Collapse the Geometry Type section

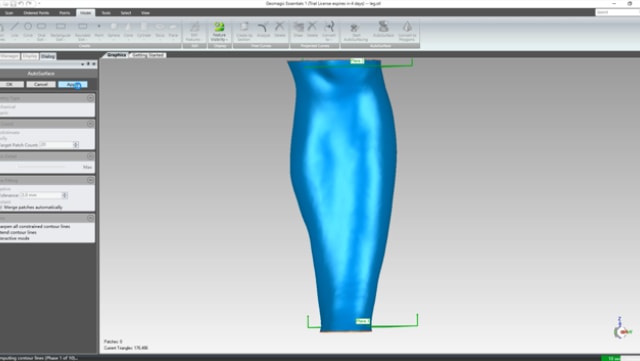pyautogui.click(x=91, y=98)
